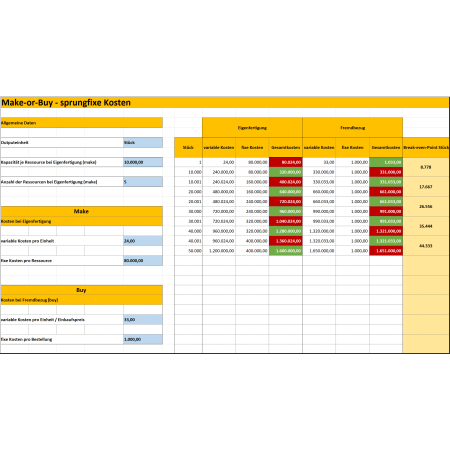Select the Make-or-Buy sprungfixe Kosten title cell

[x=225, y=103]
